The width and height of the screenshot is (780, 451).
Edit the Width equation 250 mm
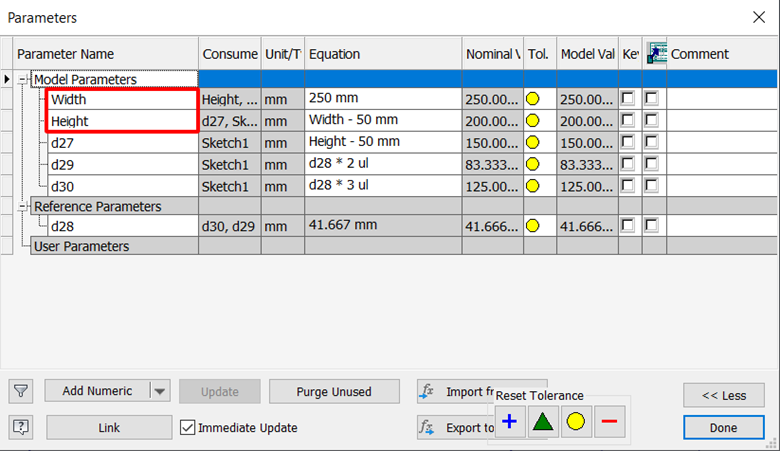pyautogui.click(x=383, y=98)
